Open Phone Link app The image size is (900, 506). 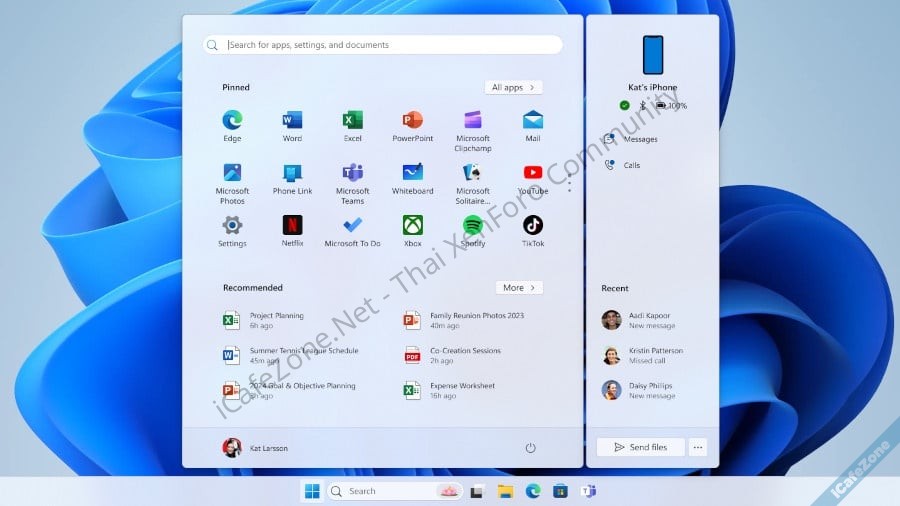292,173
